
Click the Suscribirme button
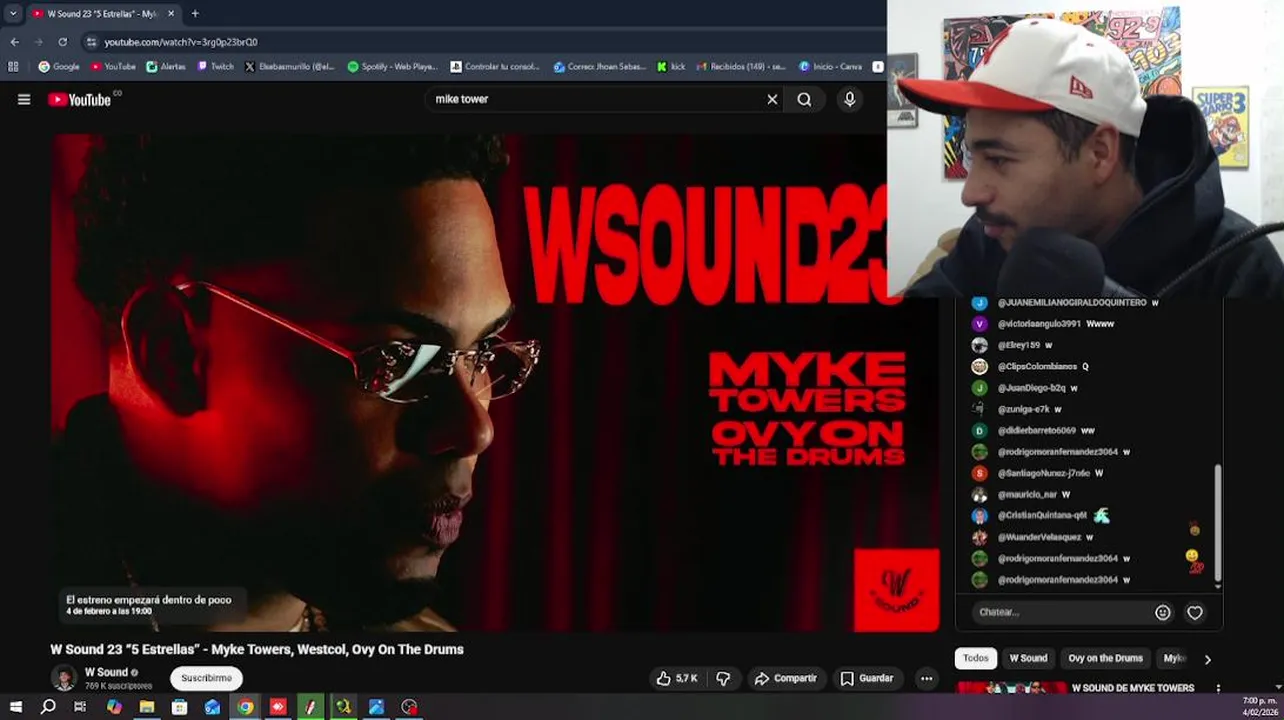206,678
